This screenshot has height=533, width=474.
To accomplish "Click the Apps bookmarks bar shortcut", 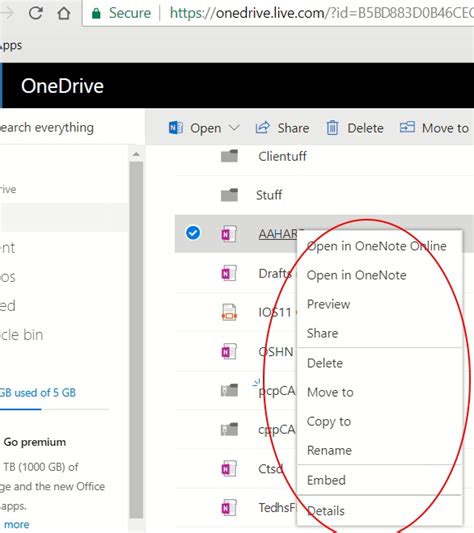I will [11, 46].
